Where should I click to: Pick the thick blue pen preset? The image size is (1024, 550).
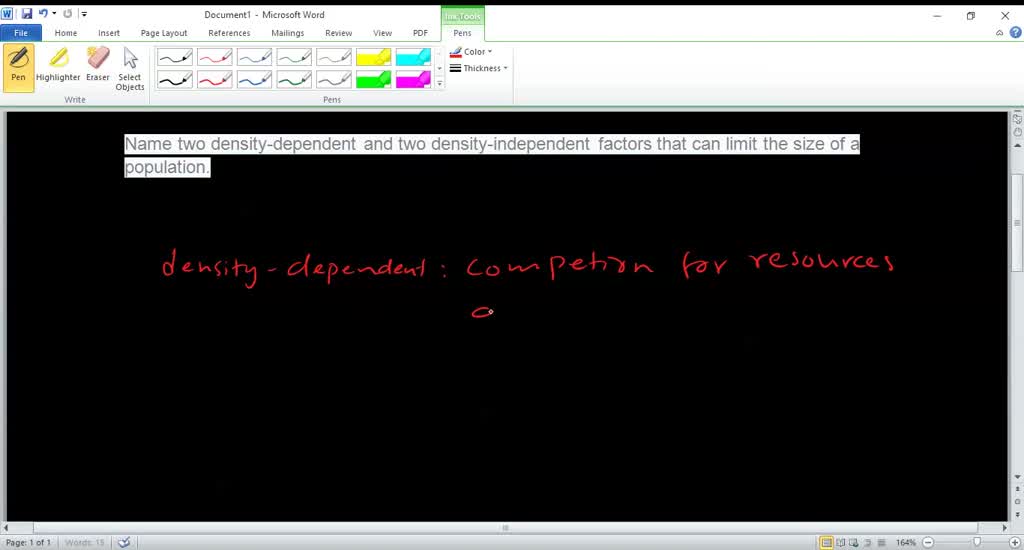coord(255,80)
